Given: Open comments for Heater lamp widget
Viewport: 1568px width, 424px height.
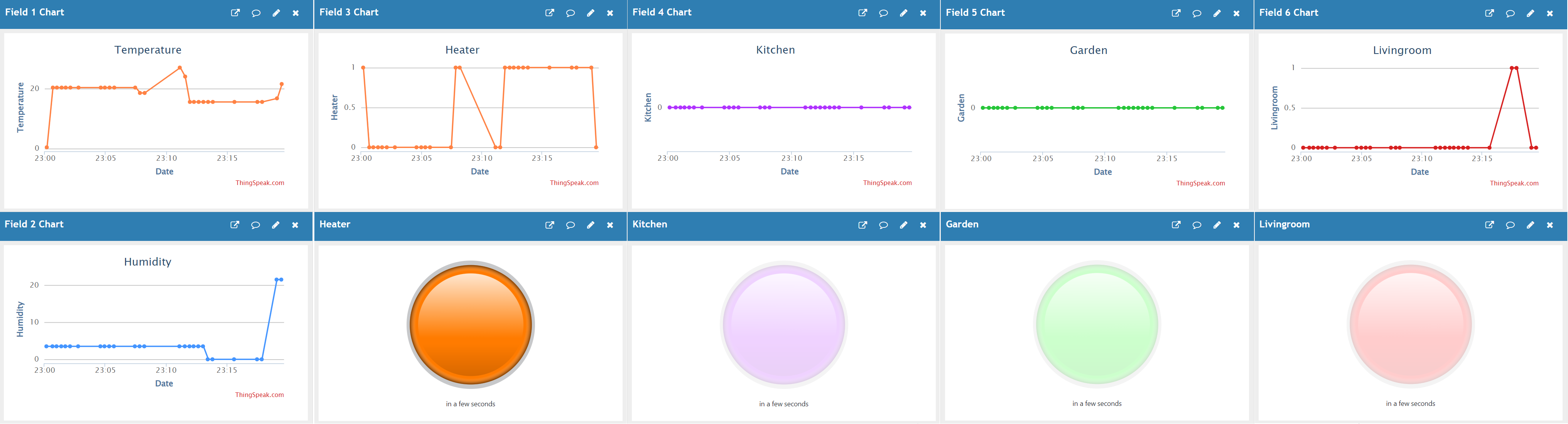Looking at the screenshot, I should click(570, 225).
